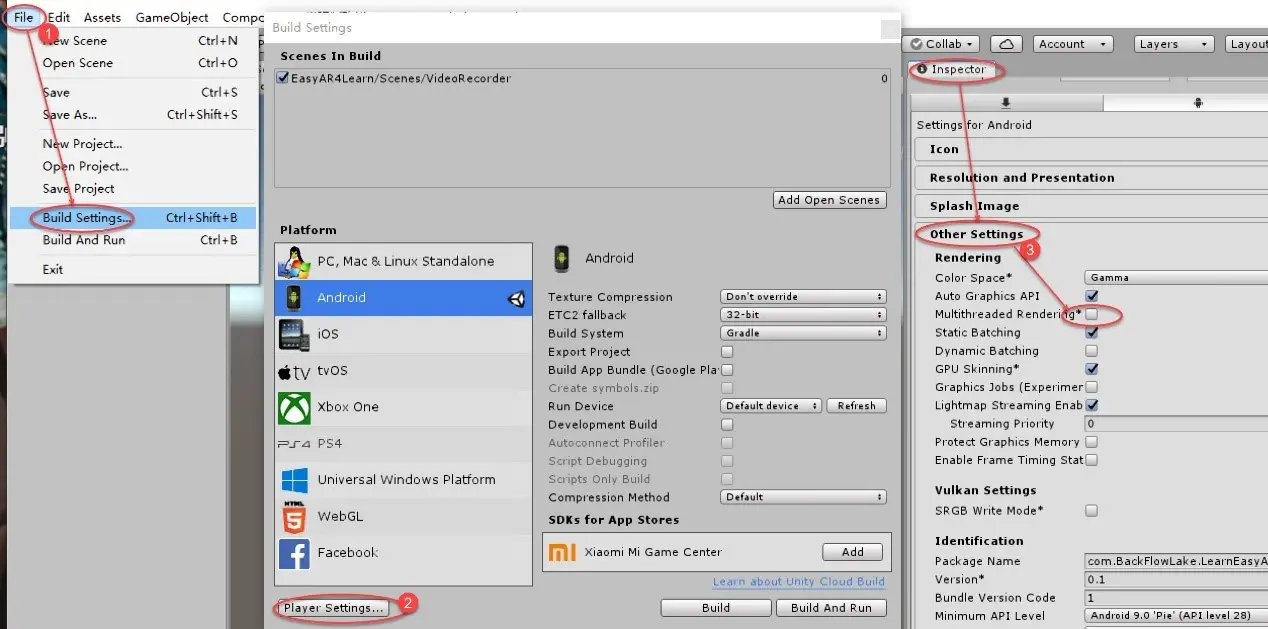Choose Save Project from the File menu

(x=133, y=189)
